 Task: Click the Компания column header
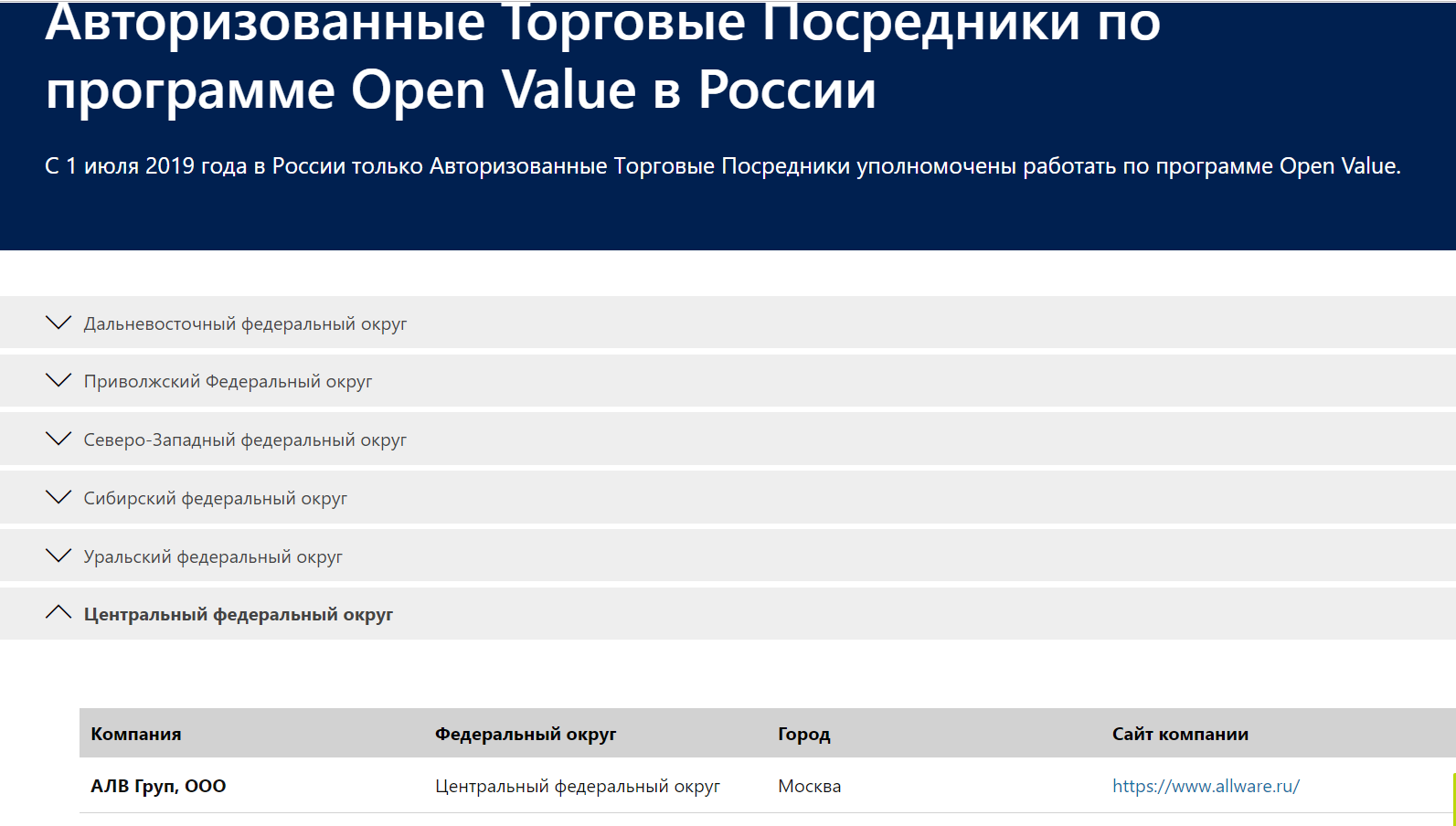136,734
